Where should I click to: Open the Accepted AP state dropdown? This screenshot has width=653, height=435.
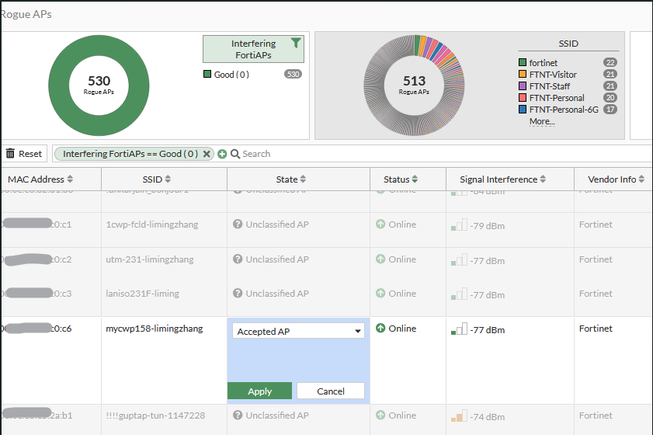298,331
